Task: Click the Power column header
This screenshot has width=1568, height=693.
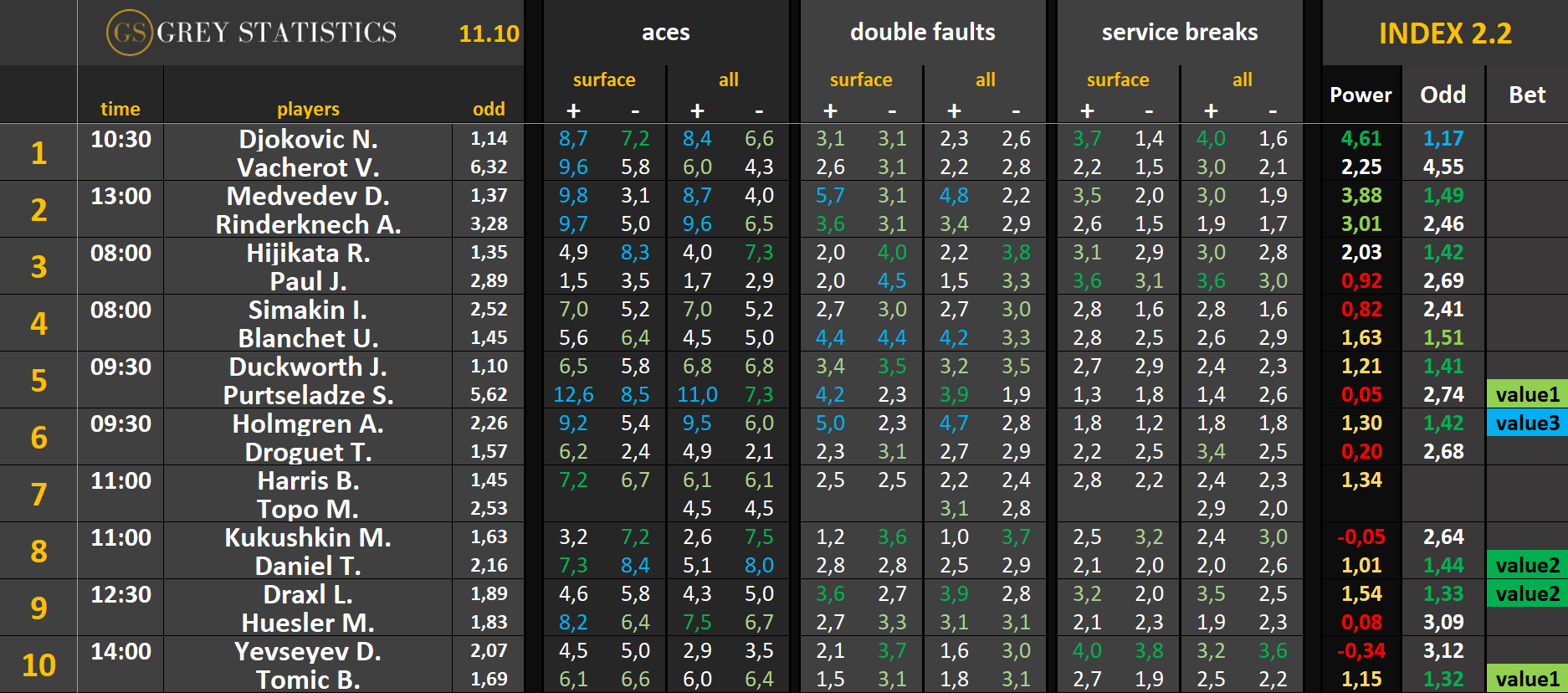Action: (x=1360, y=95)
